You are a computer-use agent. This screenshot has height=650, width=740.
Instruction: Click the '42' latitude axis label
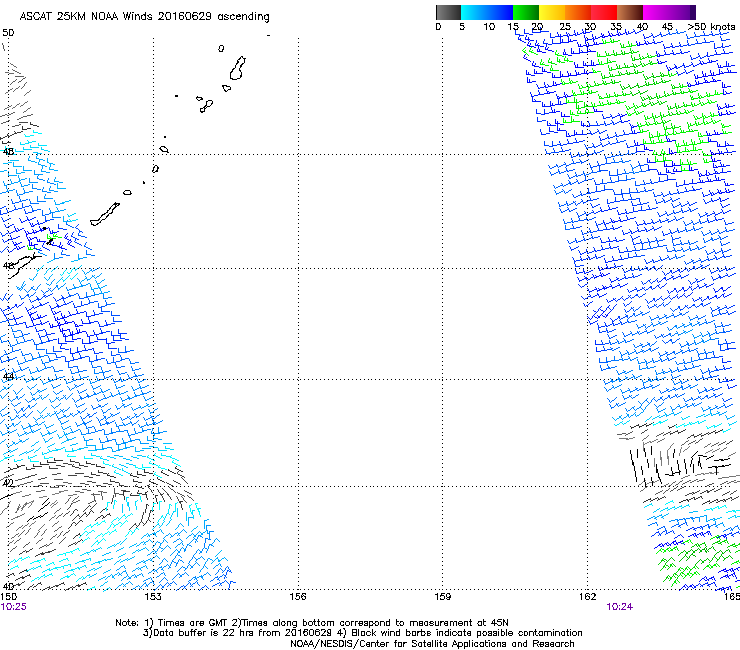point(8,483)
